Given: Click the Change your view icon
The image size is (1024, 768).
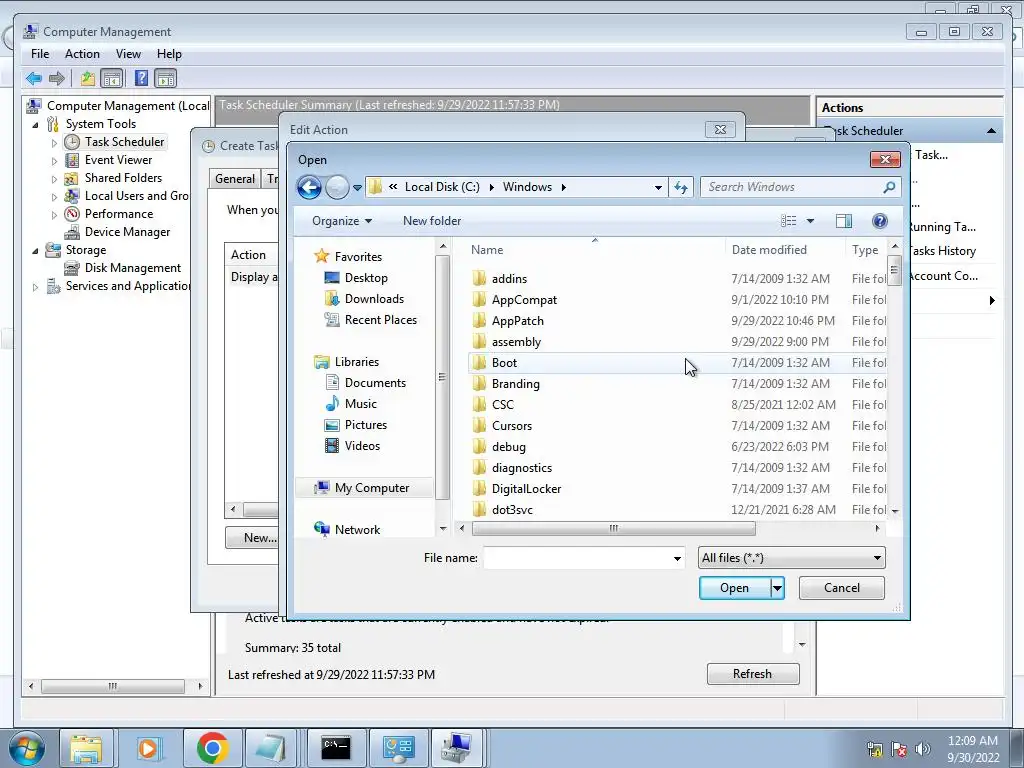Looking at the screenshot, I should coord(789,221).
